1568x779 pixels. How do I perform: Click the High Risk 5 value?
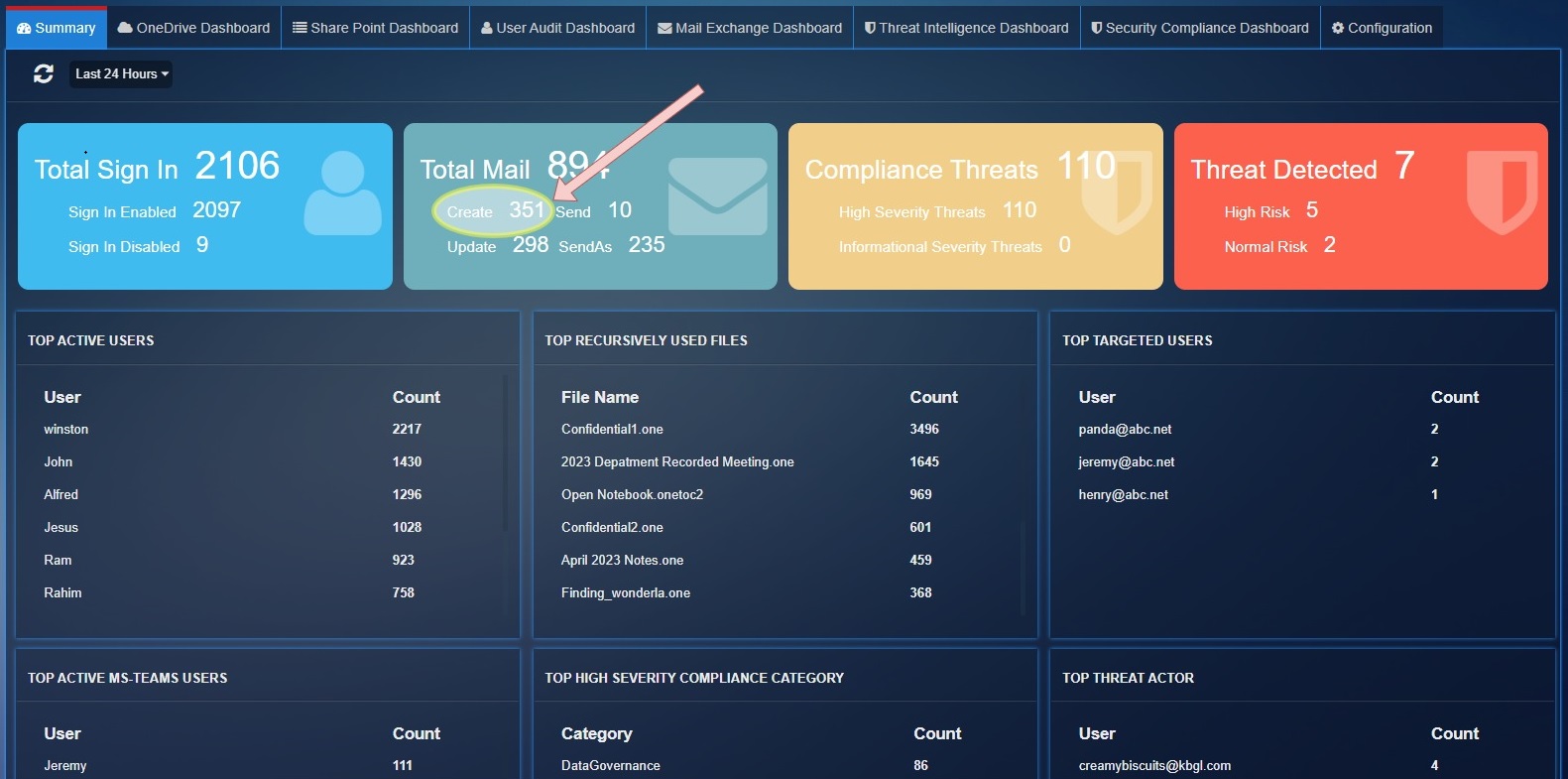[x=1312, y=209]
